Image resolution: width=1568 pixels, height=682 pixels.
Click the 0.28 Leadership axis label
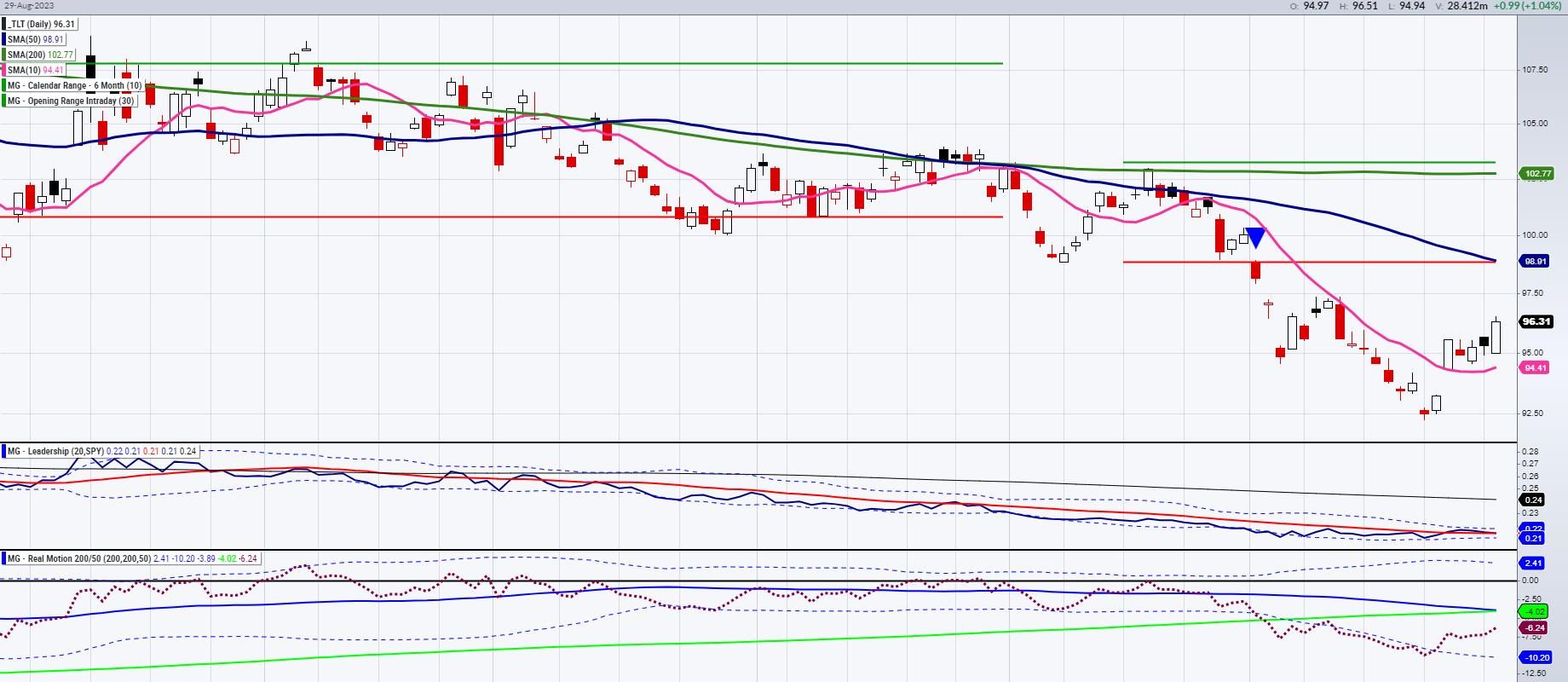pyautogui.click(x=1531, y=451)
